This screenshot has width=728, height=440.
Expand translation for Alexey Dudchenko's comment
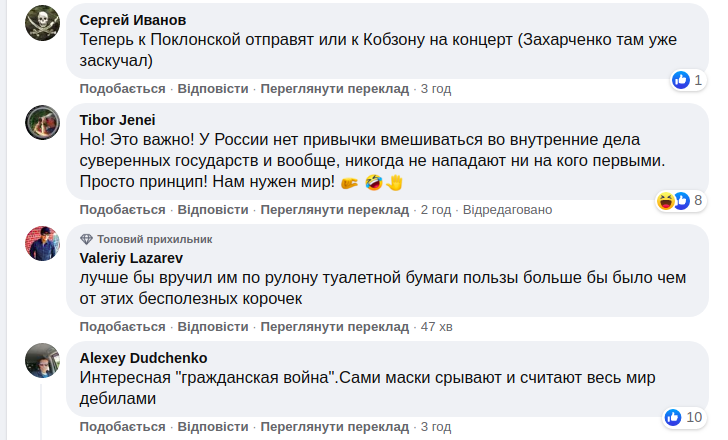point(335,427)
